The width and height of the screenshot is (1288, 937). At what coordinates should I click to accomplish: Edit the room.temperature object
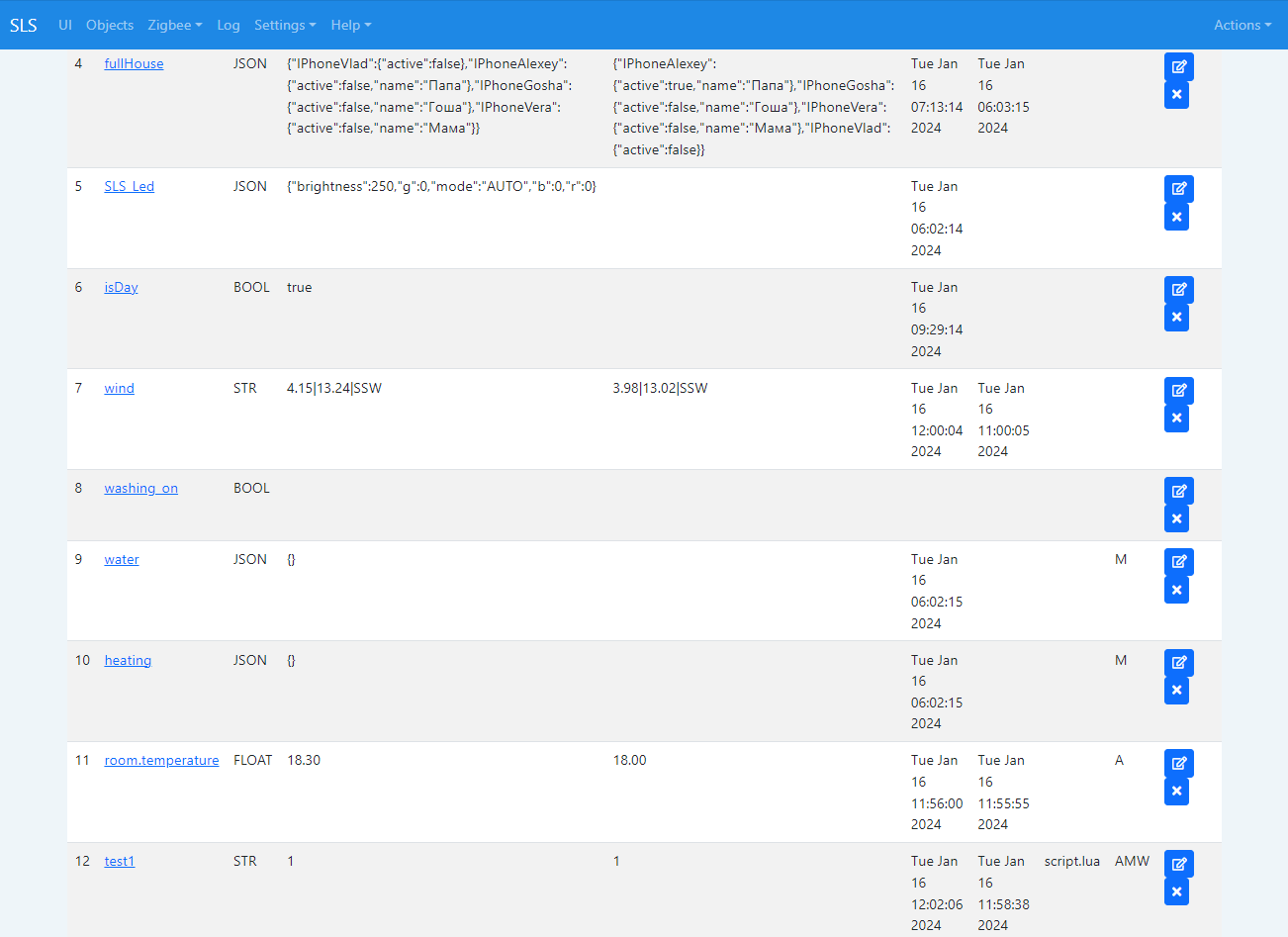click(x=1178, y=763)
